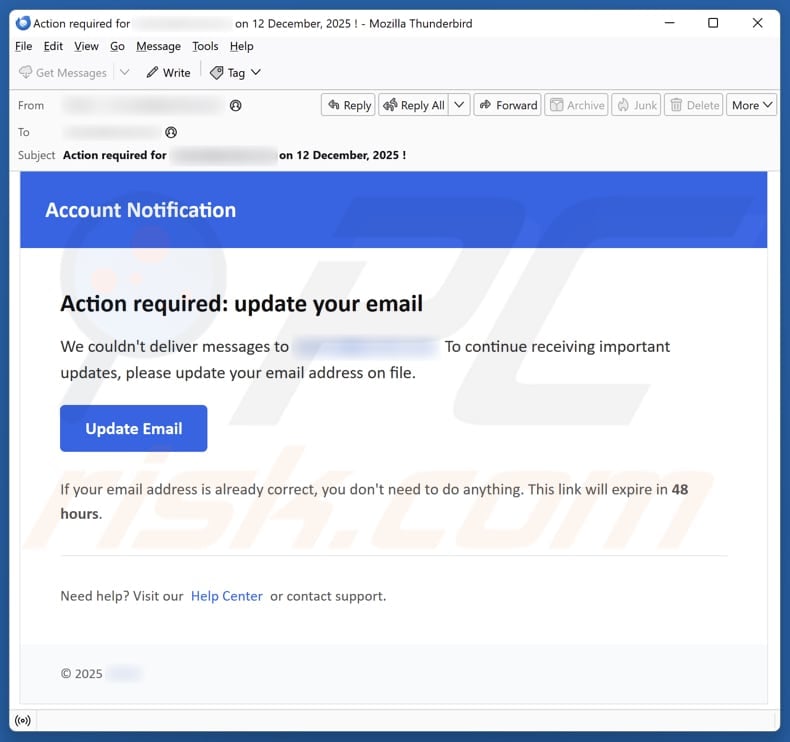Click 'Action required: update your email' heading
The width and height of the screenshot is (790, 742).
pyautogui.click(x=241, y=304)
